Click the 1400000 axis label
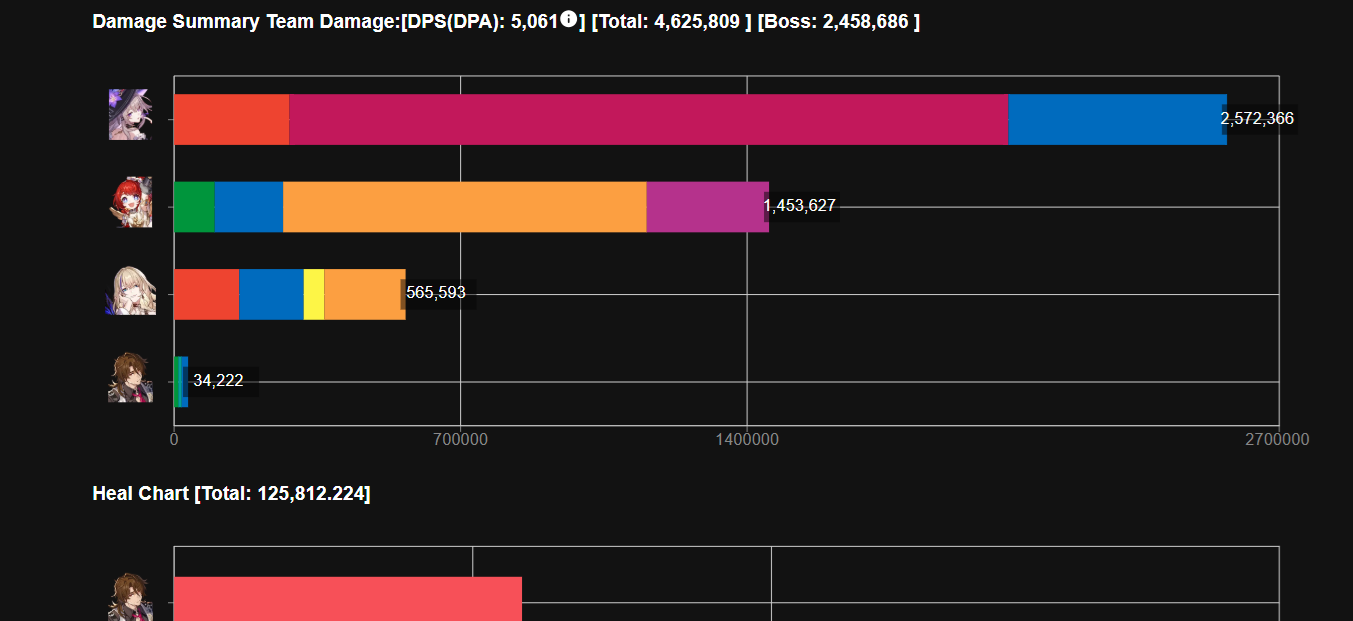Viewport: 1353px width, 621px height. pyautogui.click(x=748, y=440)
